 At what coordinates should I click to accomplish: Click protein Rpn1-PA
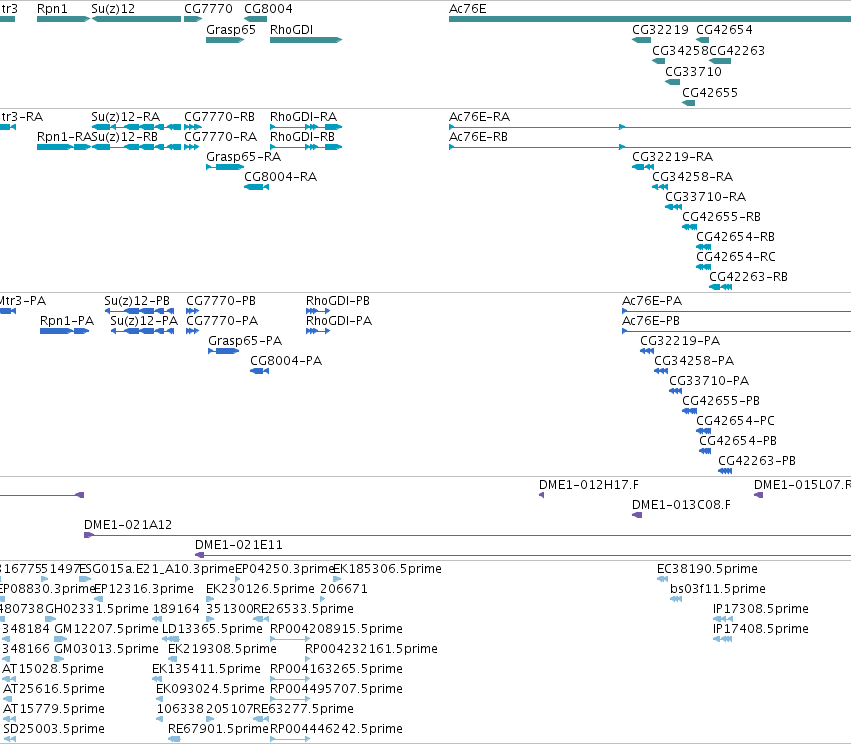point(67,321)
